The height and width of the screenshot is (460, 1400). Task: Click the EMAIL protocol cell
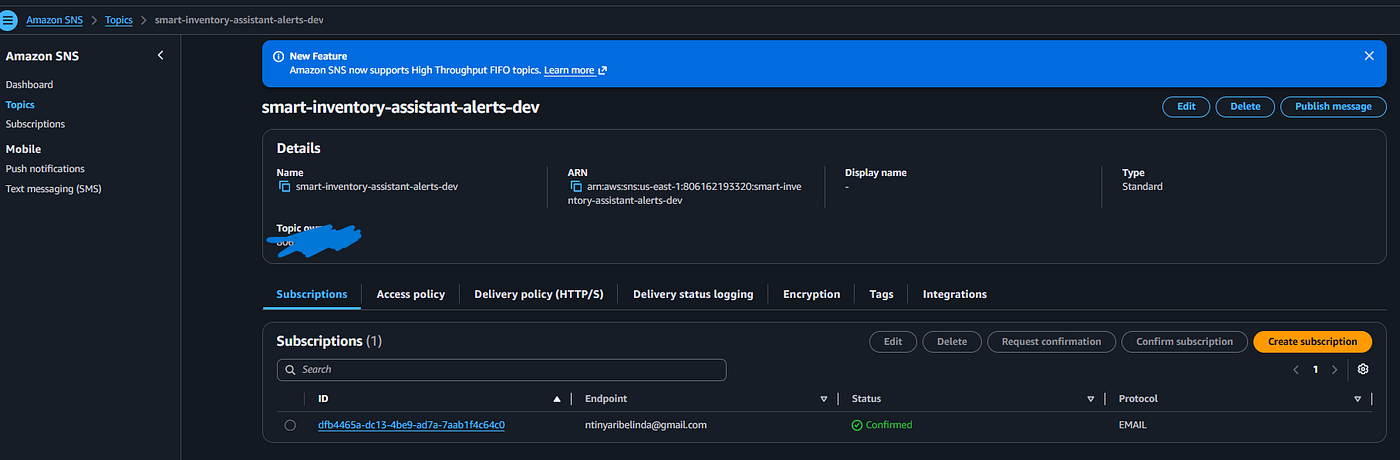pyautogui.click(x=1133, y=425)
